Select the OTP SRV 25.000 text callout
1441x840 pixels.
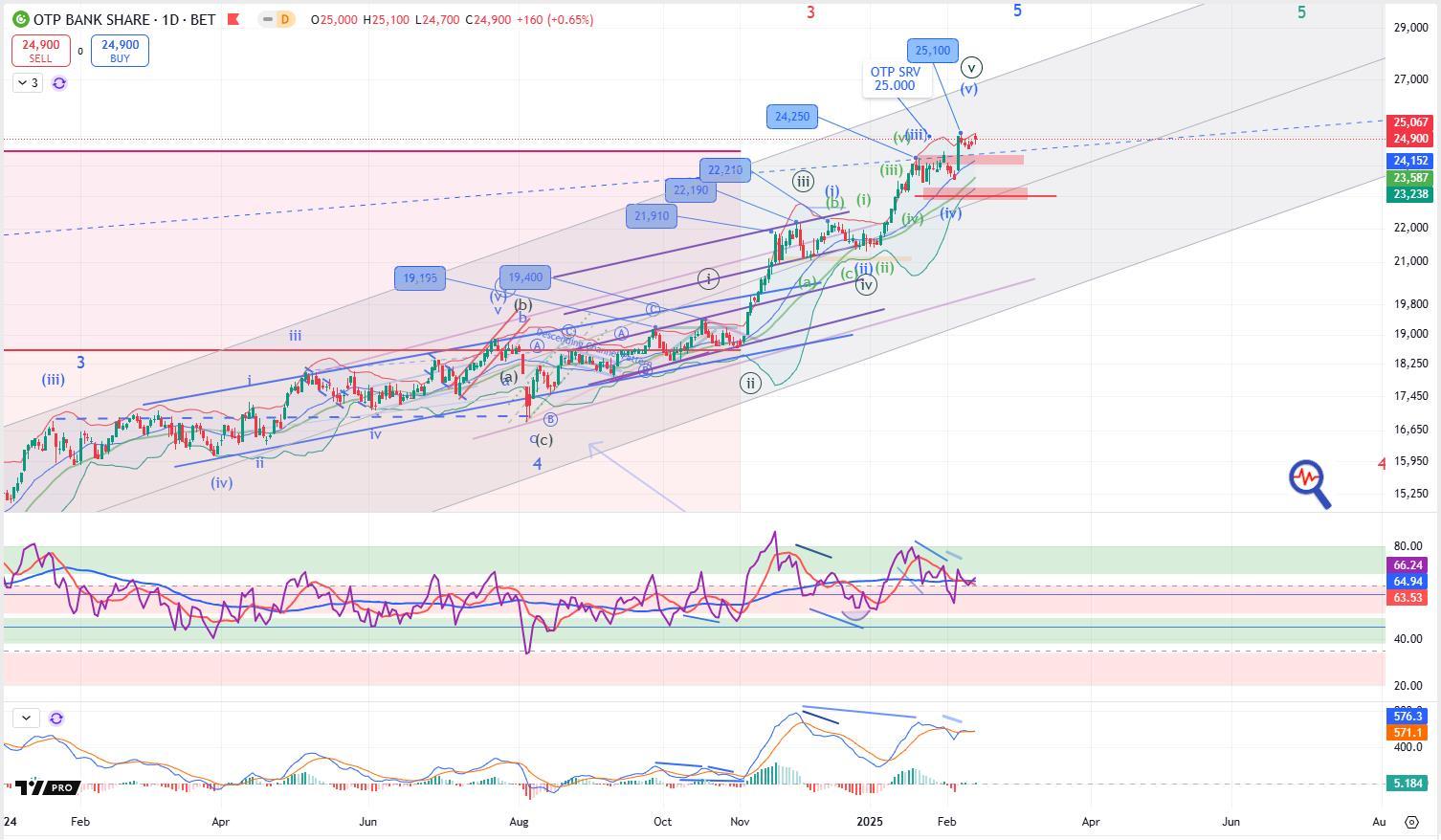pos(895,78)
